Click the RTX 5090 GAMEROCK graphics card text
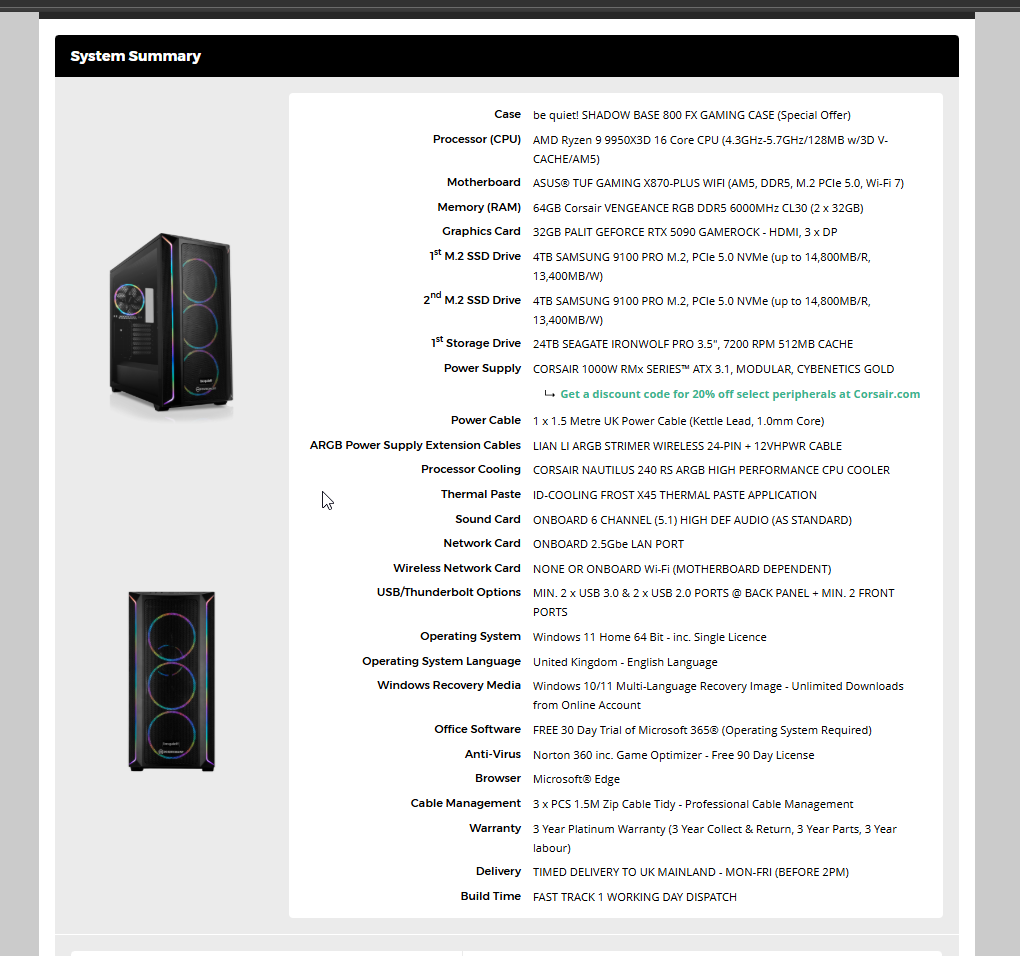The width and height of the screenshot is (1020, 956). (684, 232)
